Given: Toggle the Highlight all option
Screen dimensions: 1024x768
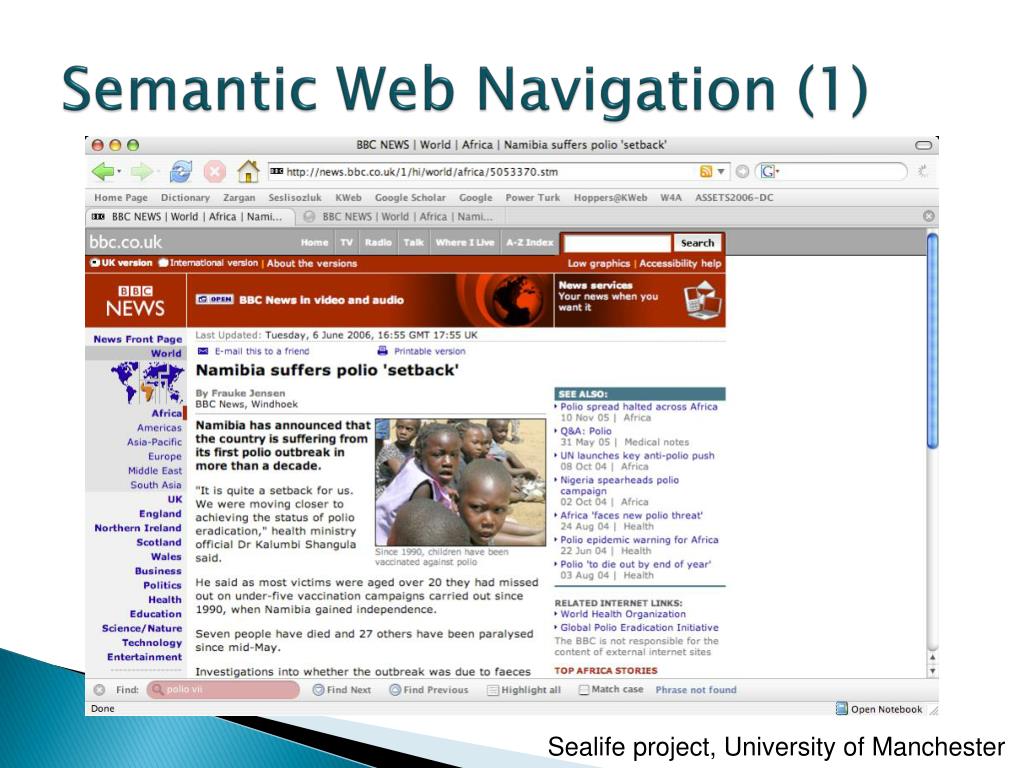Looking at the screenshot, I should point(493,690).
